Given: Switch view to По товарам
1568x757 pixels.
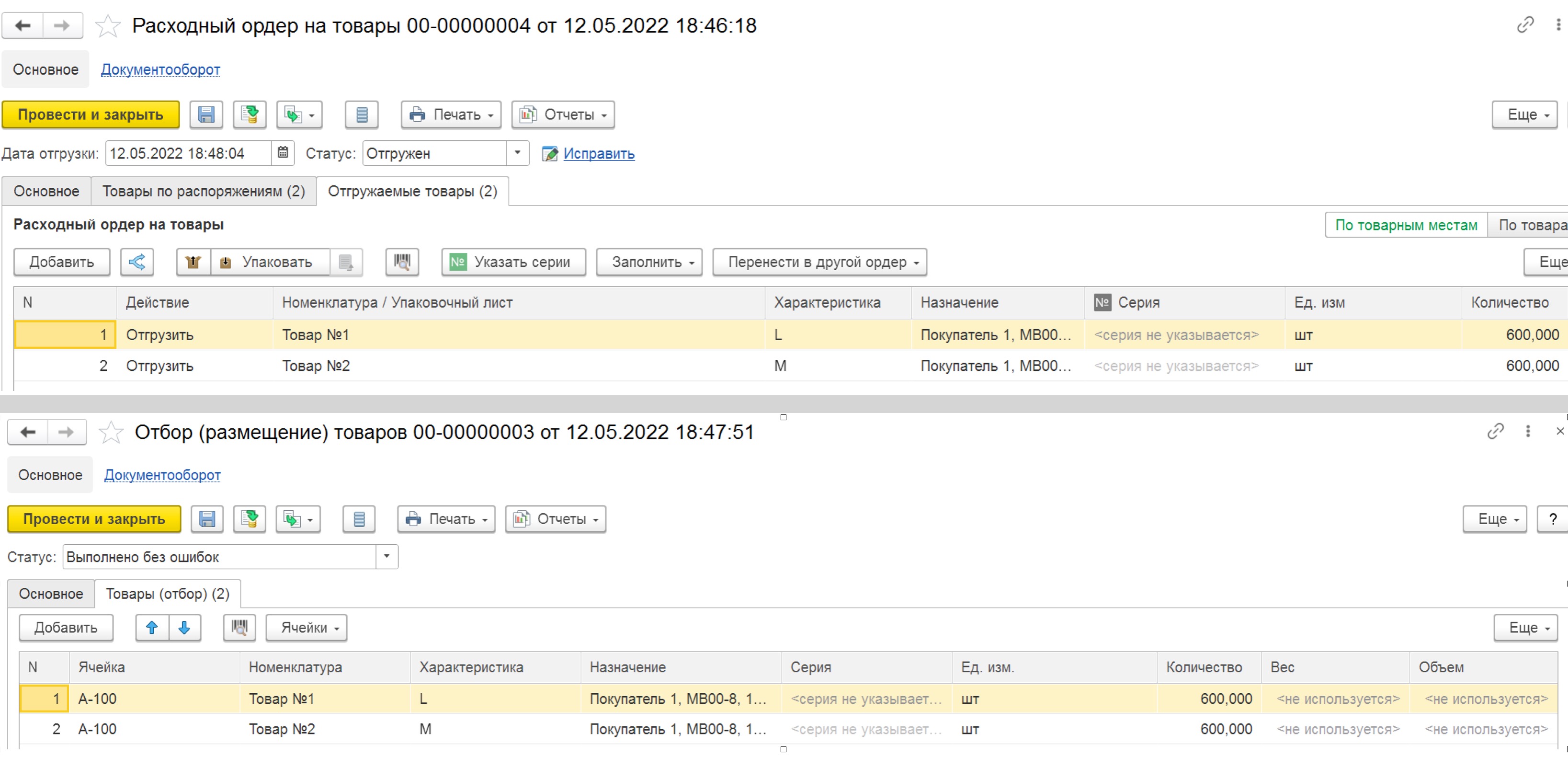Looking at the screenshot, I should pos(1528,225).
